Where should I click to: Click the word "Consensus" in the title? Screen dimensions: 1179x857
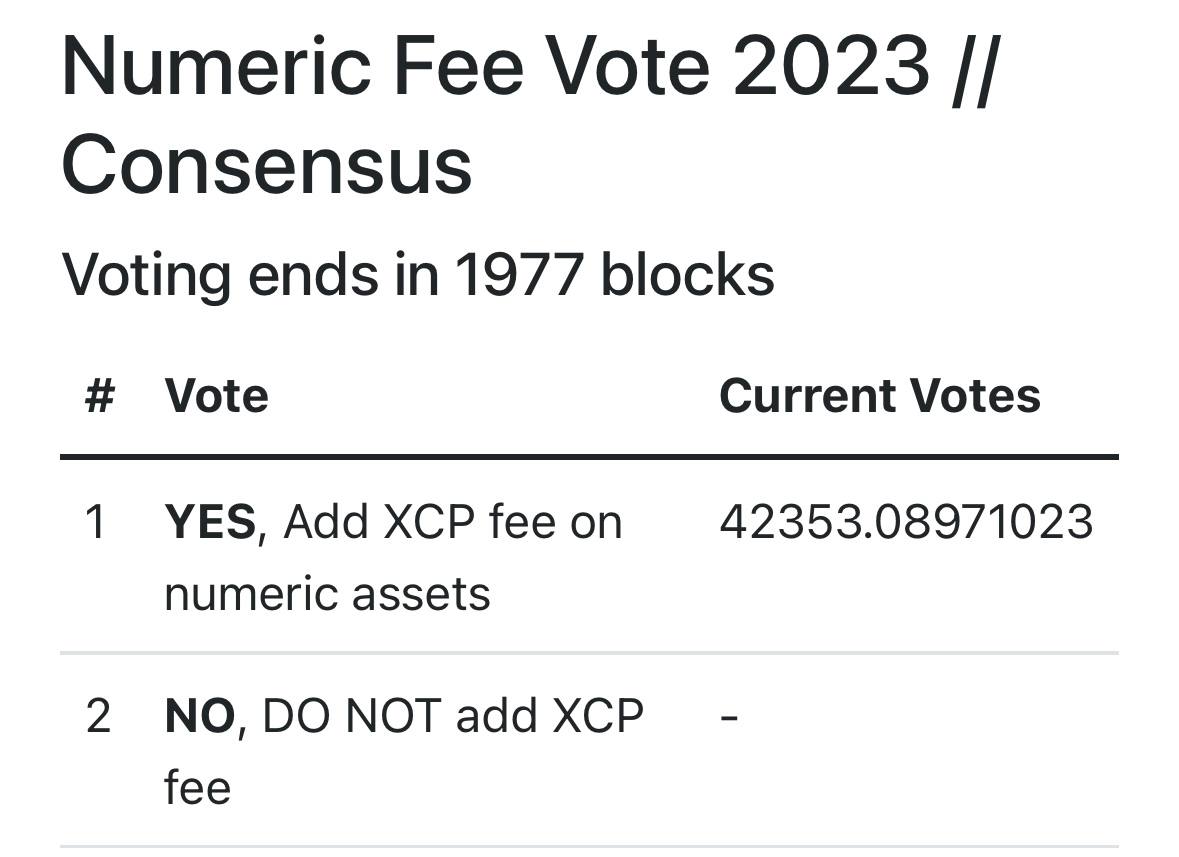(x=266, y=165)
